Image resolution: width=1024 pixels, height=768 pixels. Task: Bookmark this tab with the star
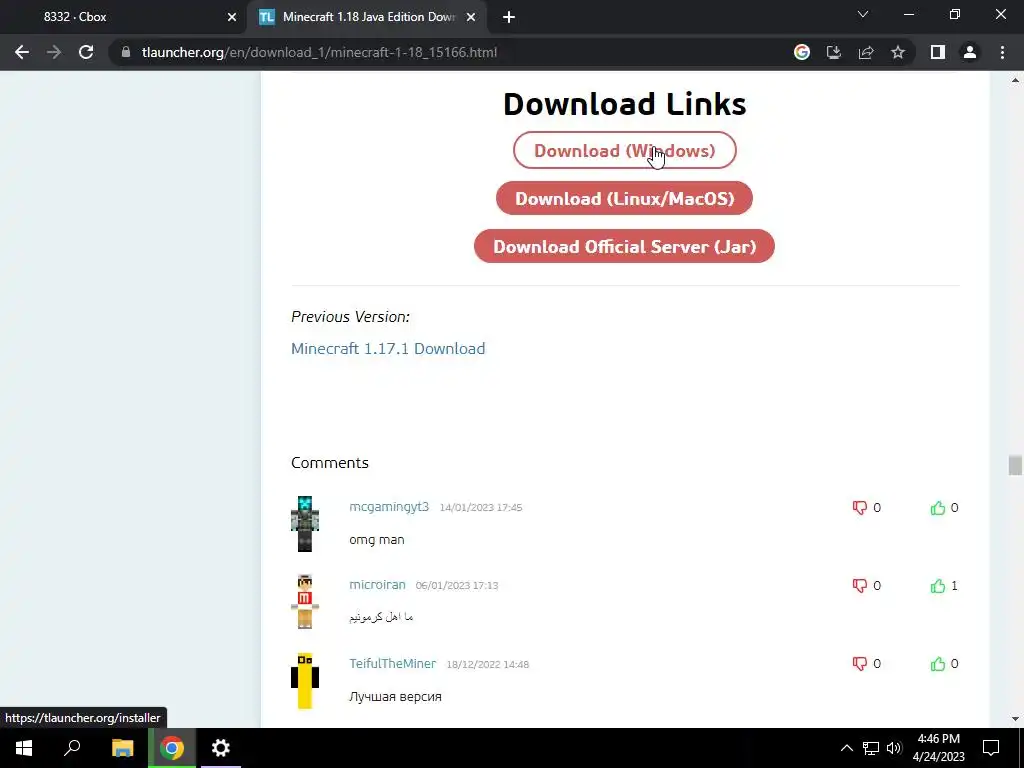point(898,52)
